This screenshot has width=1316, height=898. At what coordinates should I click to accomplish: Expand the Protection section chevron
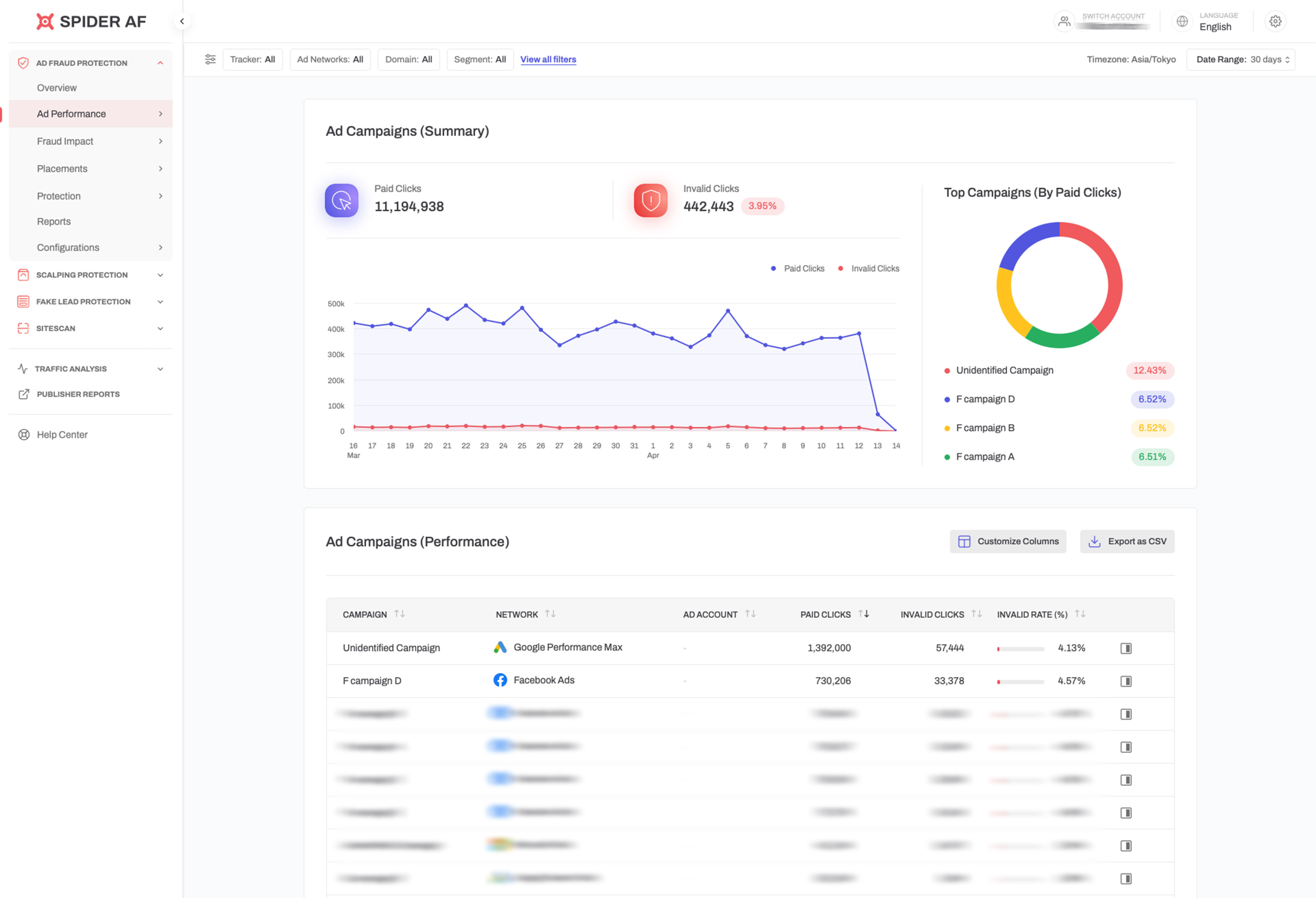coord(161,195)
